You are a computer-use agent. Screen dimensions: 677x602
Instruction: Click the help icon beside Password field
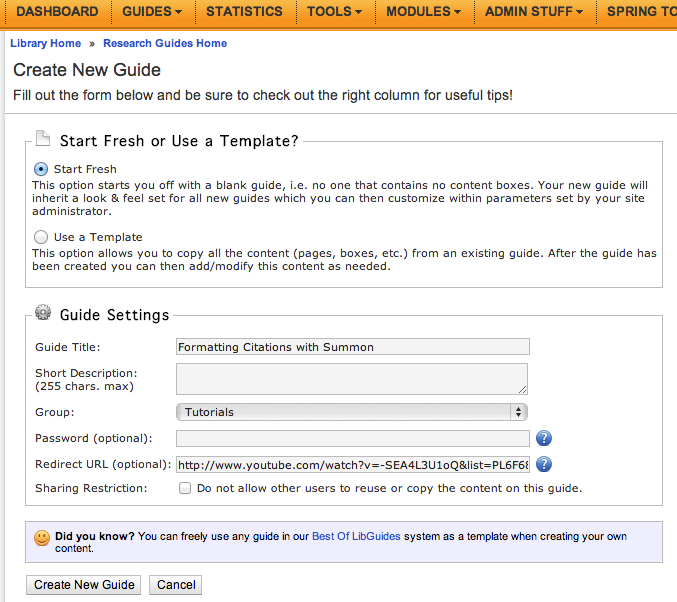pyautogui.click(x=544, y=438)
